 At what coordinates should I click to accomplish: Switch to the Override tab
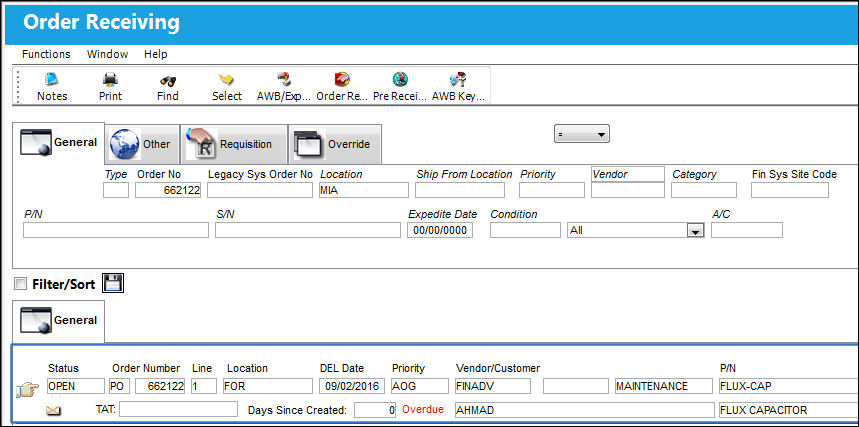(335, 144)
